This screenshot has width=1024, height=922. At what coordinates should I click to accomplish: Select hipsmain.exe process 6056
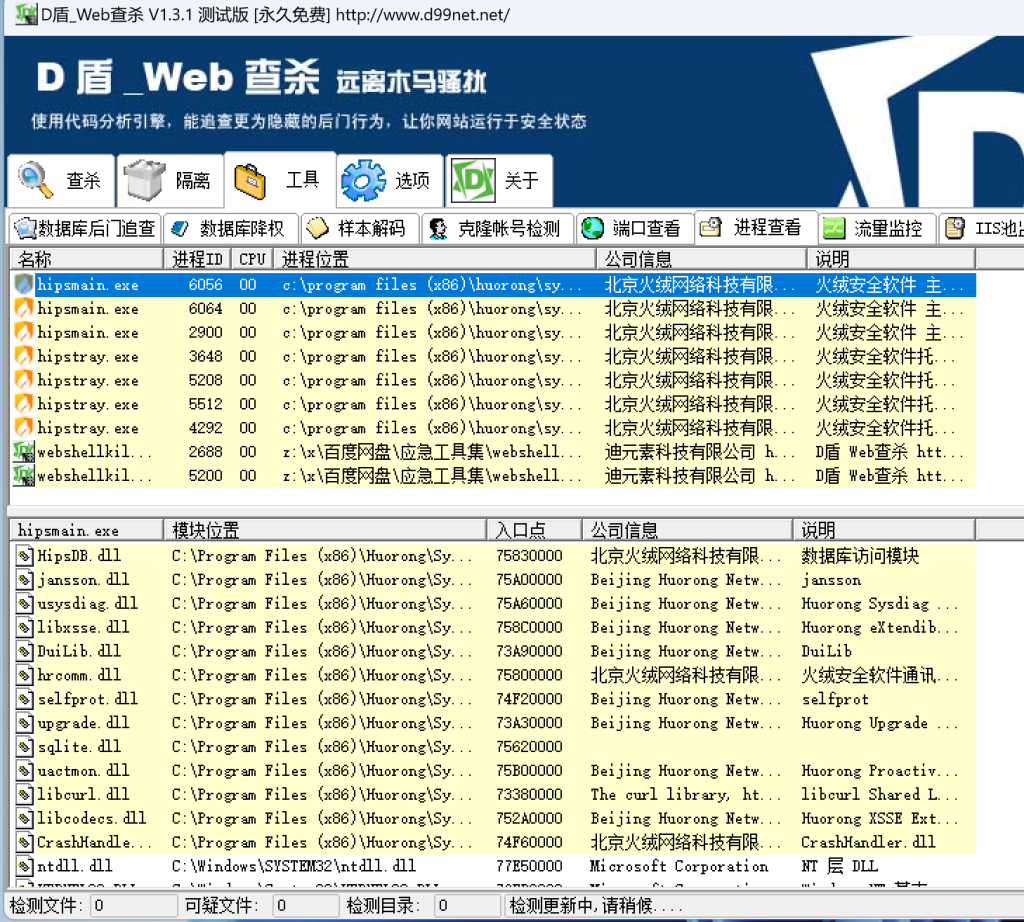(x=493, y=285)
